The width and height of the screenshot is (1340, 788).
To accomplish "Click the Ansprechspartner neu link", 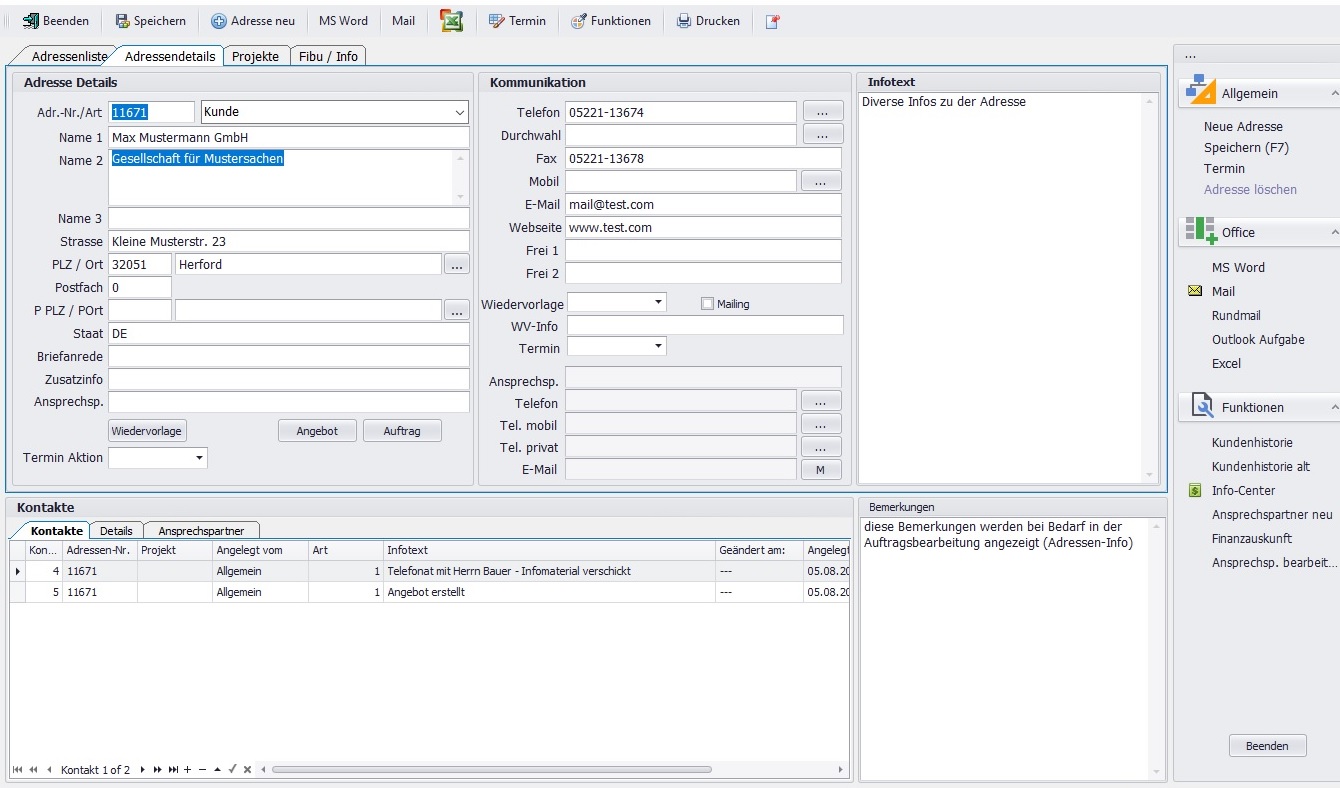I will 1272,514.
